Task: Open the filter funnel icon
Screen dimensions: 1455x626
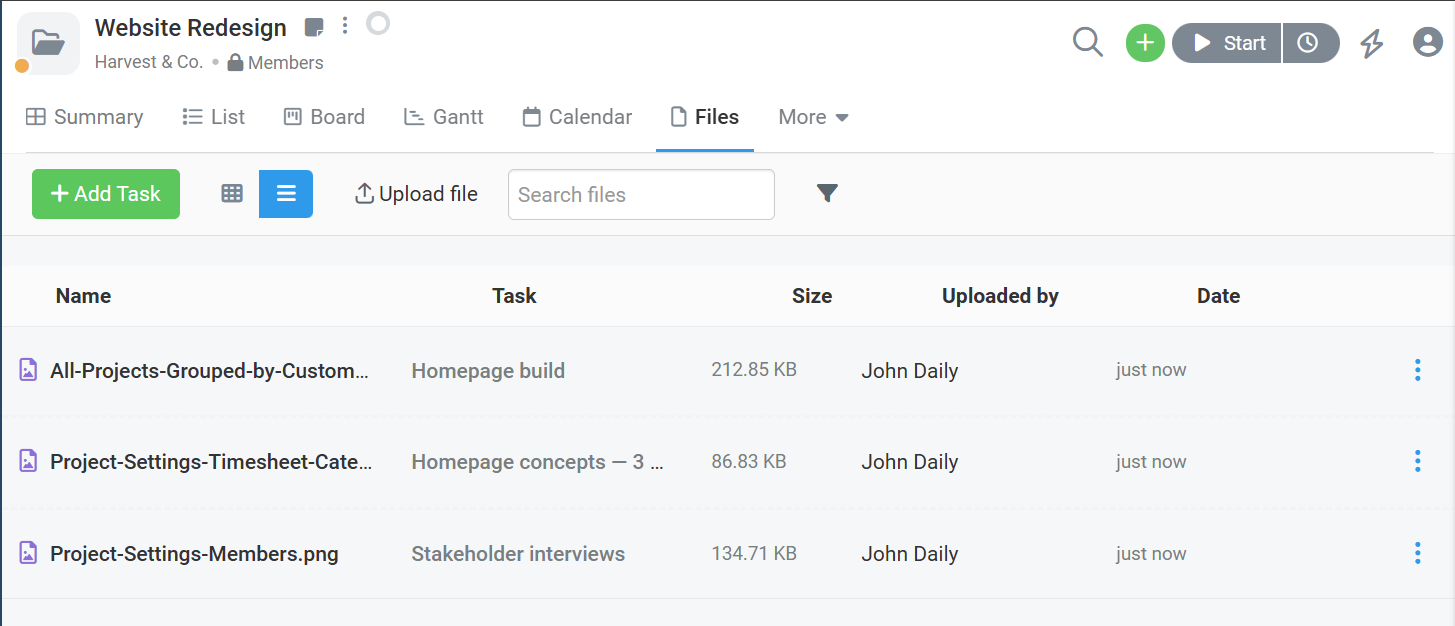Action: point(827,193)
